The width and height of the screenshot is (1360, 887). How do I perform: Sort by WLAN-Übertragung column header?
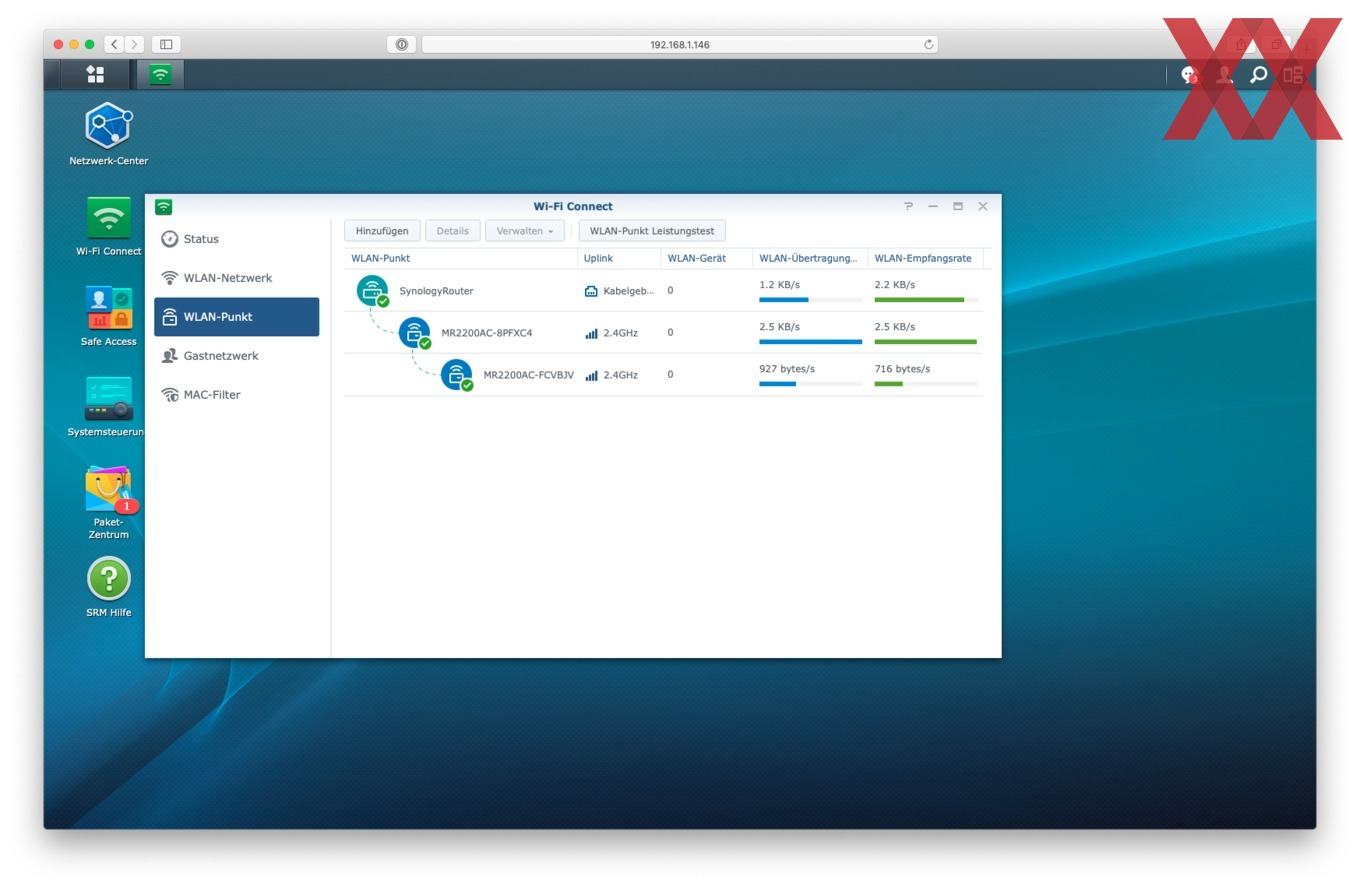(810, 258)
